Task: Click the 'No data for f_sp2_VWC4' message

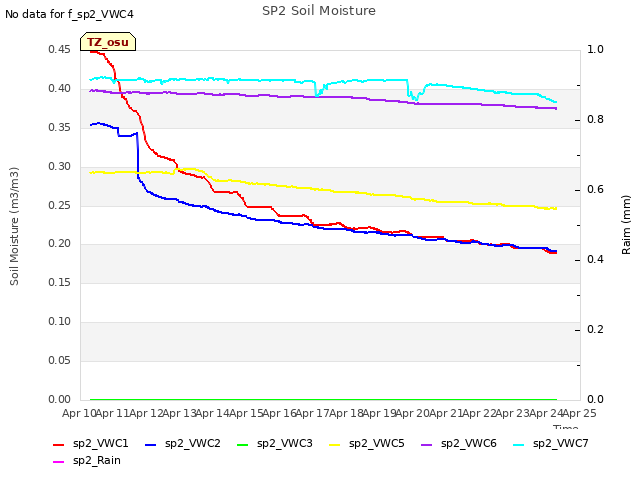Action: point(69,14)
